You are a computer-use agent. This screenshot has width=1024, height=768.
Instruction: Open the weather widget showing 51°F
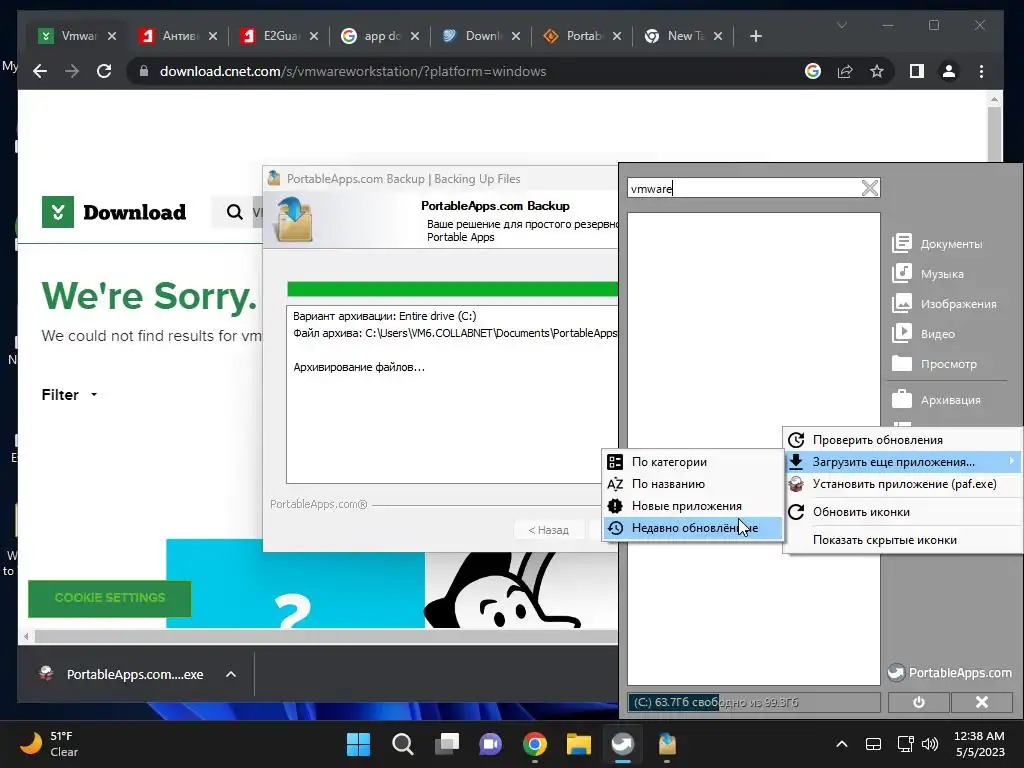point(49,744)
